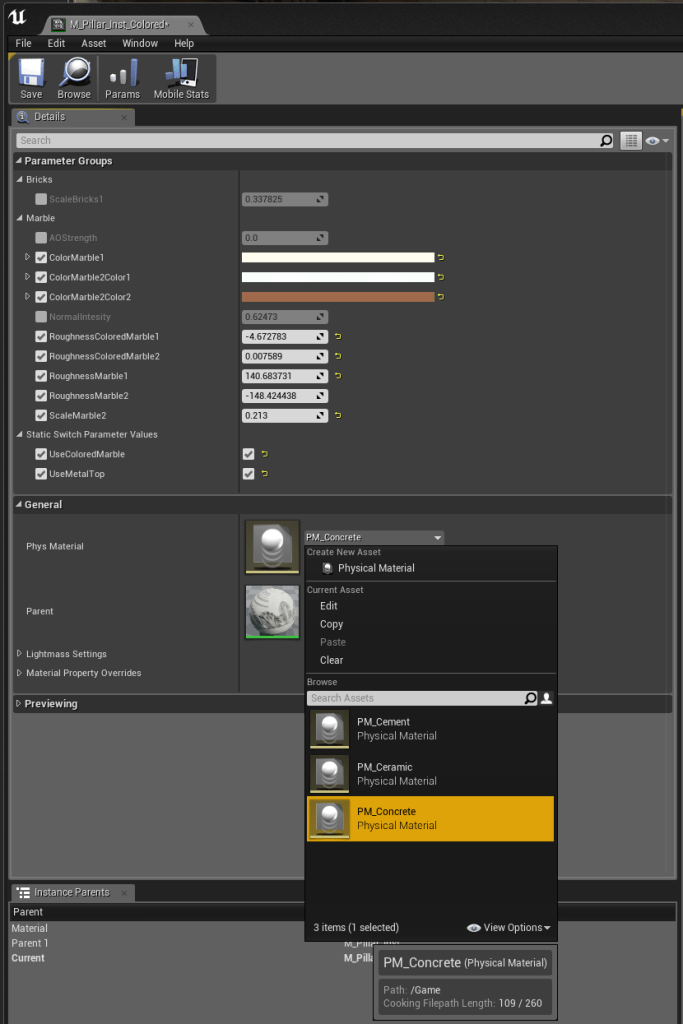Uncheck the UseColoredMarble value checkbox
683x1024 pixels.
pos(248,454)
